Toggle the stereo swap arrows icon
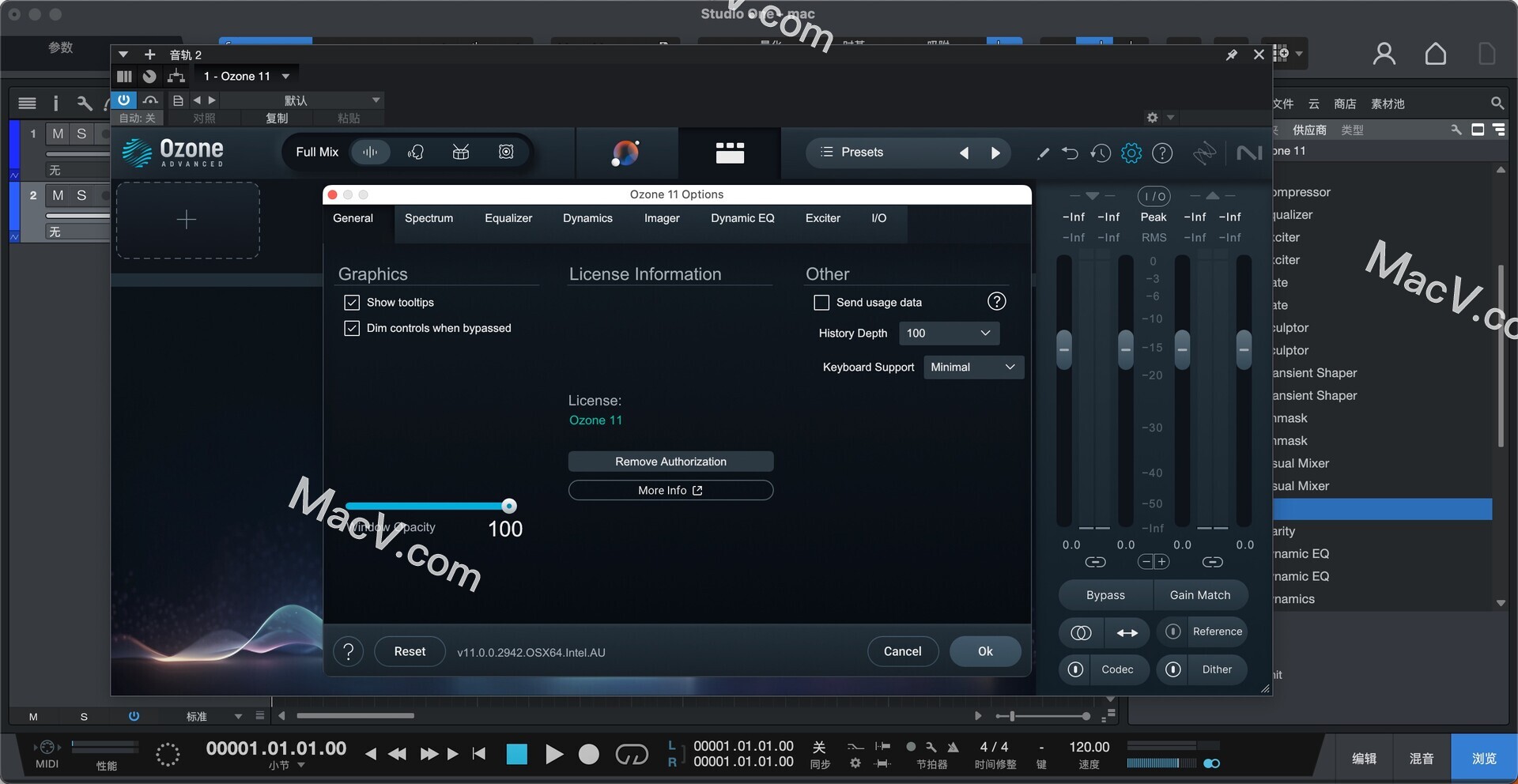1518x784 pixels. tap(1127, 632)
